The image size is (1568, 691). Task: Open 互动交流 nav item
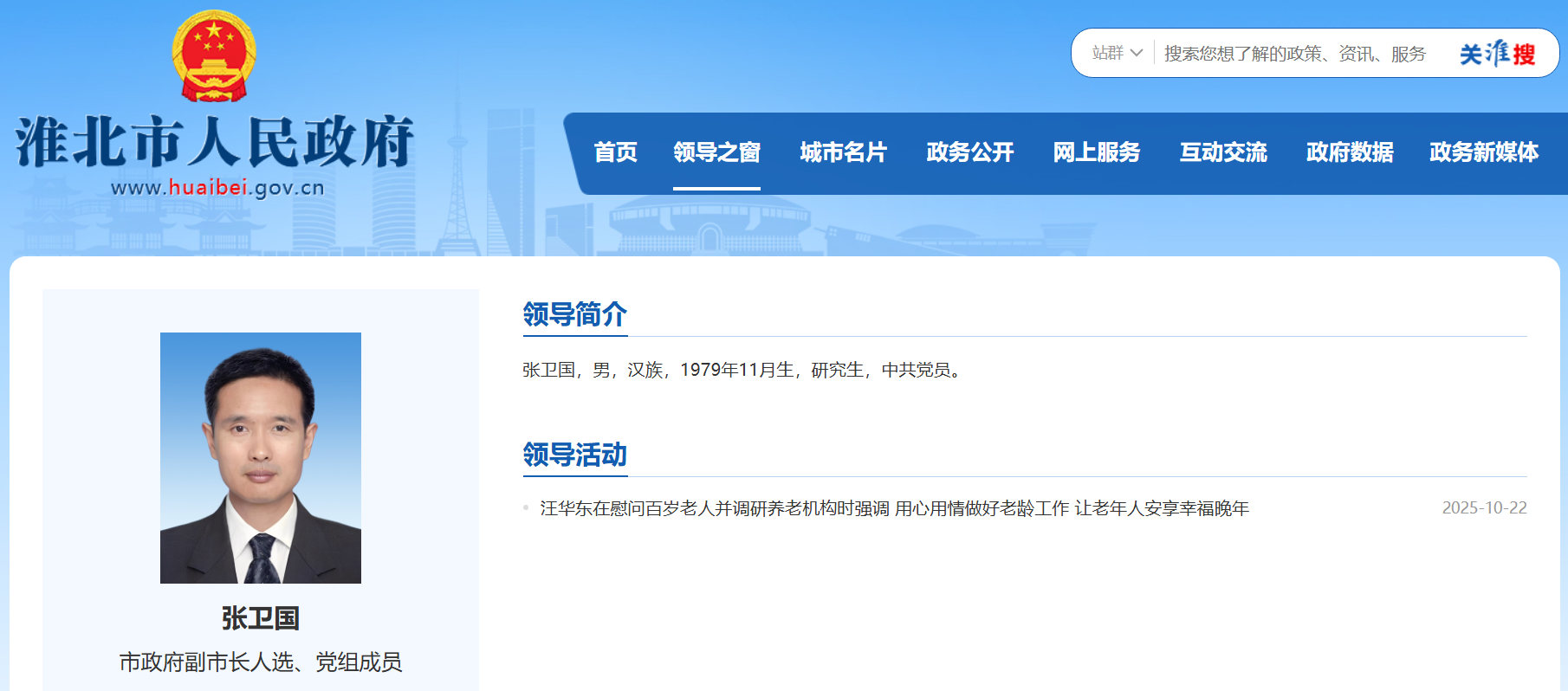1223,152
